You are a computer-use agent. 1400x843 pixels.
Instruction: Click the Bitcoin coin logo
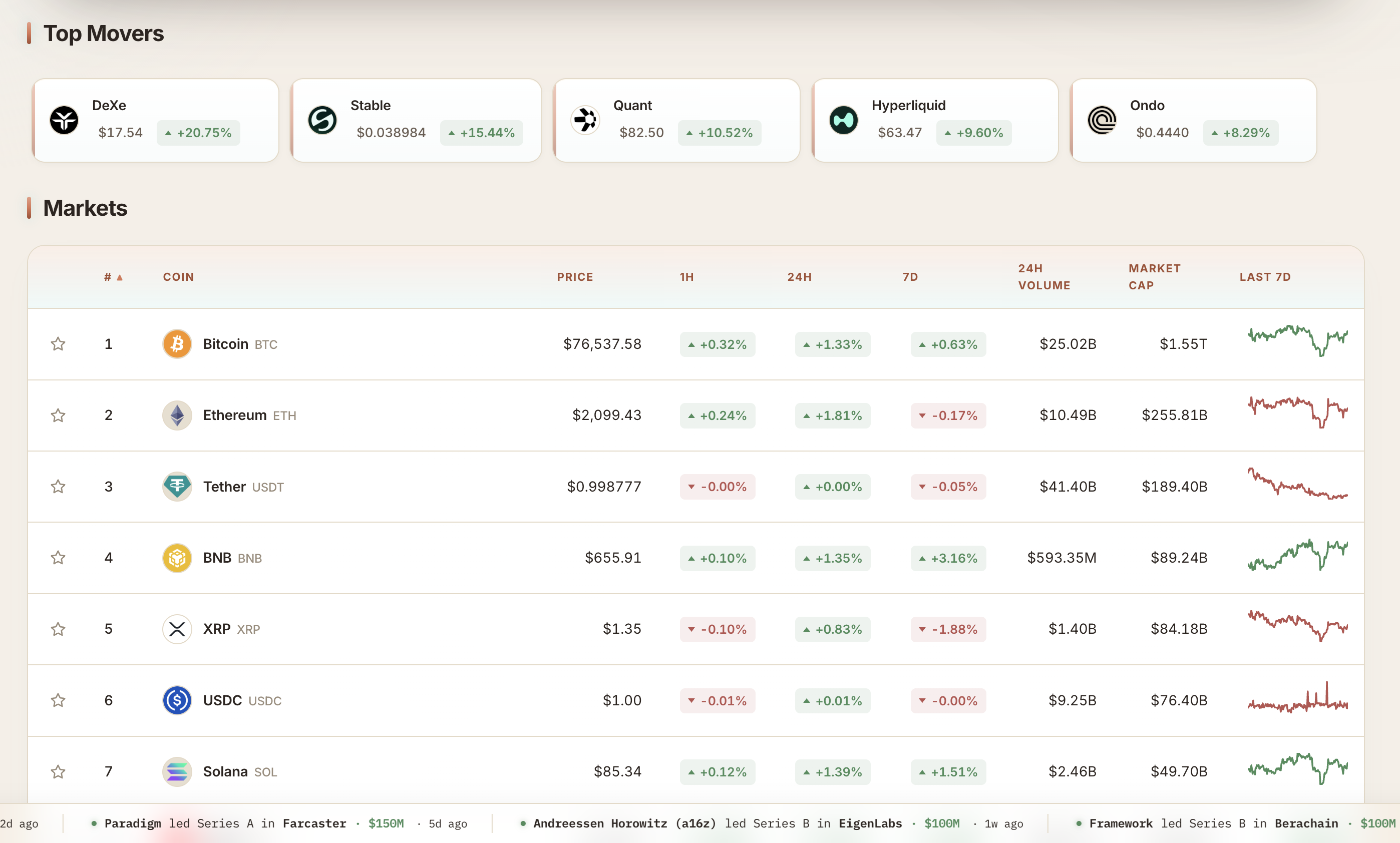(x=177, y=344)
